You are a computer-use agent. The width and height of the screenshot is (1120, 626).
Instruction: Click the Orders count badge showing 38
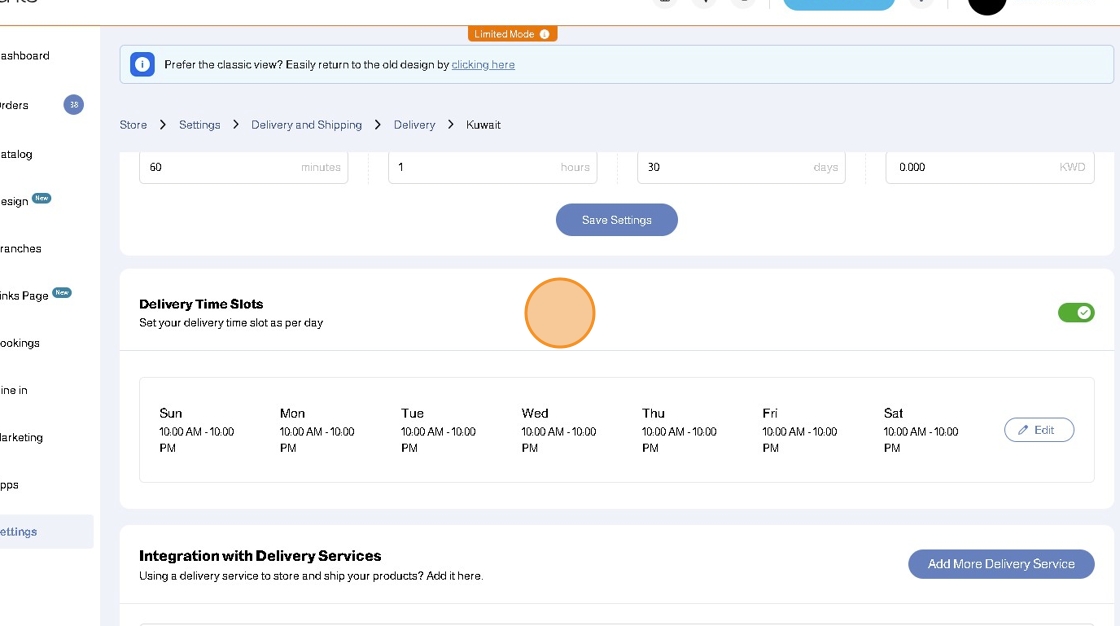(x=73, y=105)
